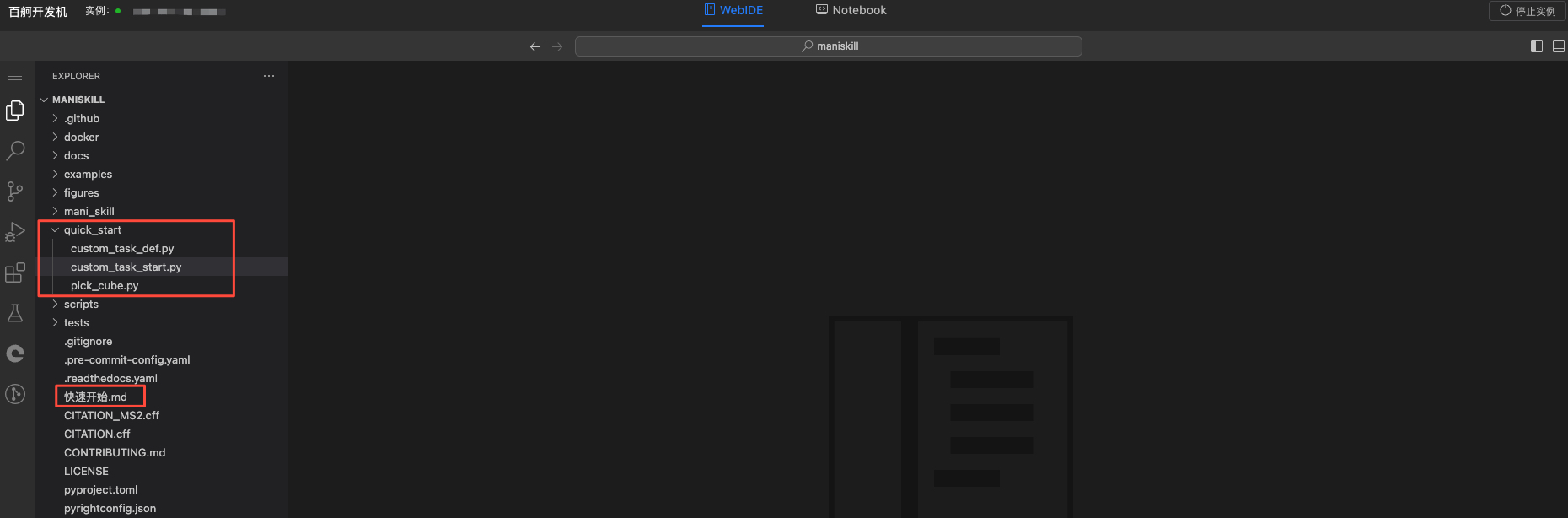The width and height of the screenshot is (1568, 518).
Task: Open the Explorer view in activity bar
Action: (x=15, y=111)
